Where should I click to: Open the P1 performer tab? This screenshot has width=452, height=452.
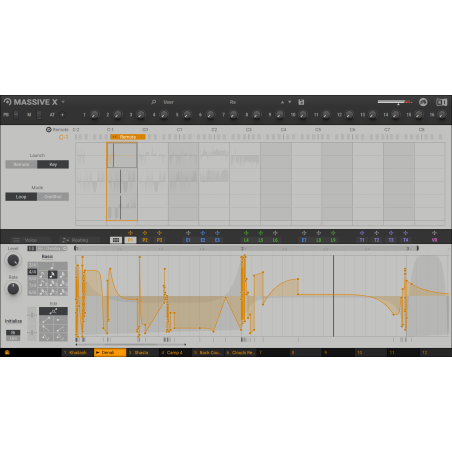(130, 240)
